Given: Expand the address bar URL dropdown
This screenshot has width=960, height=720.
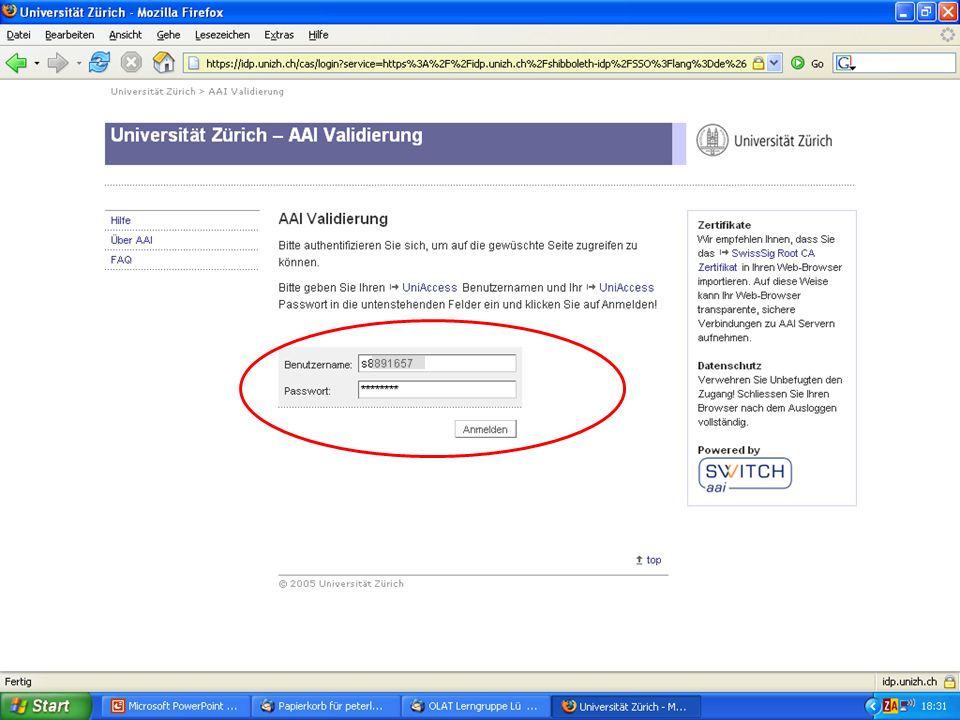Looking at the screenshot, I should coord(774,63).
